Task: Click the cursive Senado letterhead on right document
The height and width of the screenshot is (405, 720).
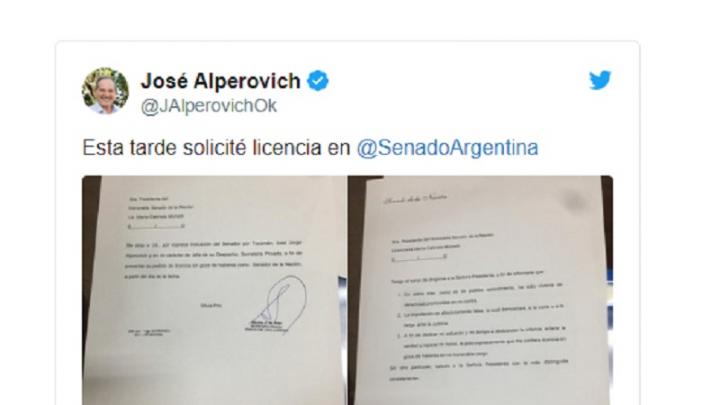Action: click(x=415, y=199)
